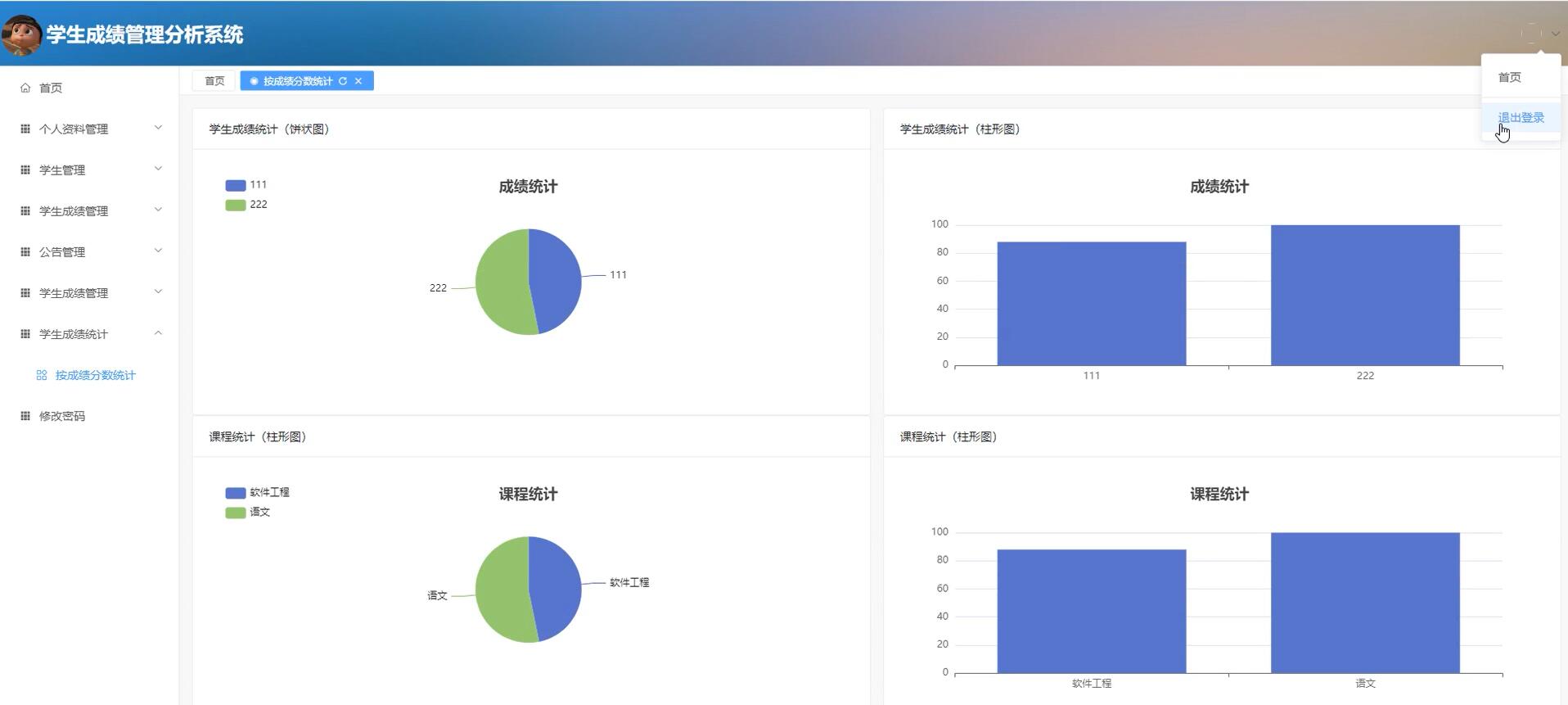This screenshot has width=1568, height=705.
Task: Click the grid icon next to 修改密码
Action: 25,415
